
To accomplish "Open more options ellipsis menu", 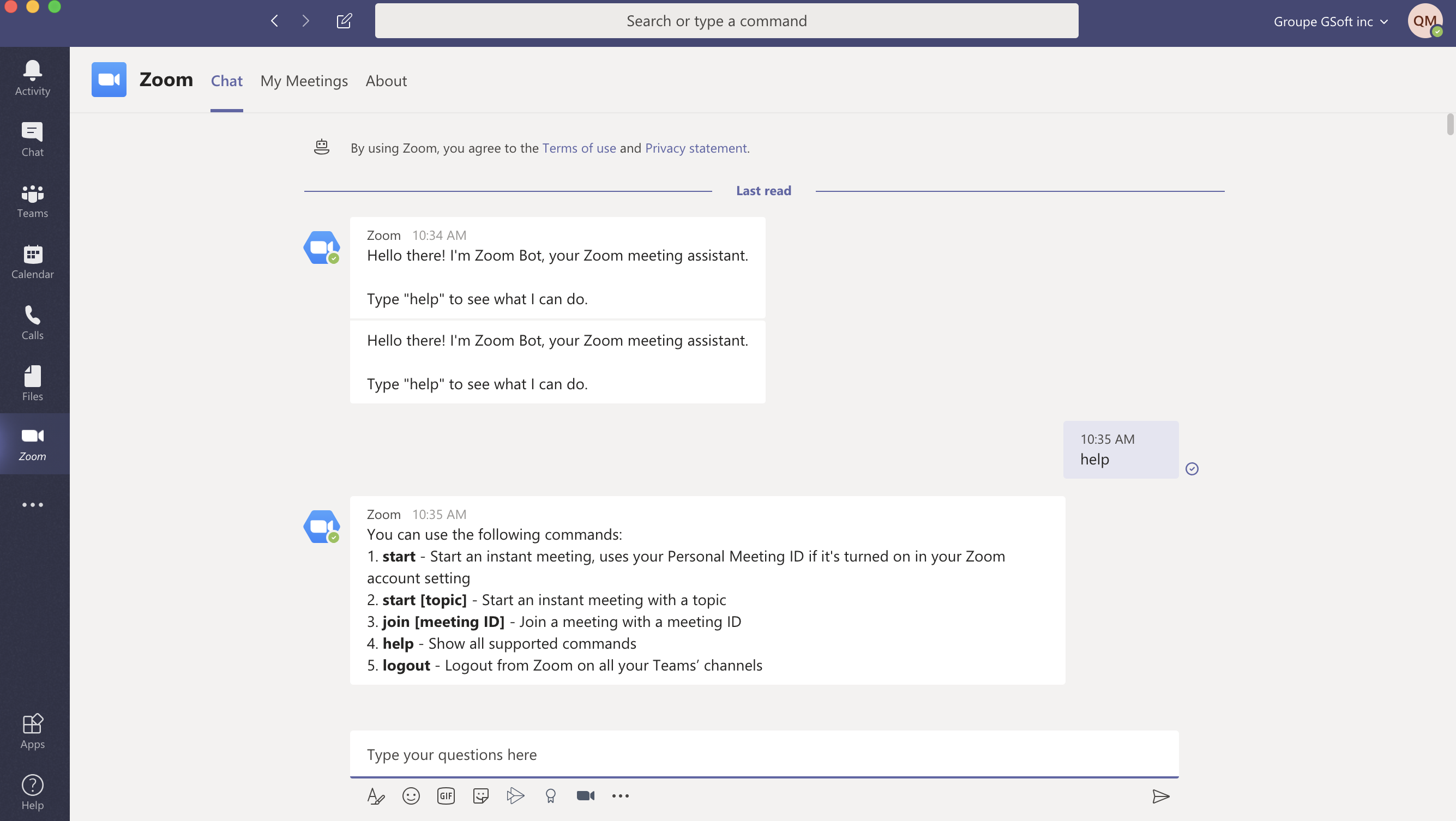I will (x=620, y=795).
